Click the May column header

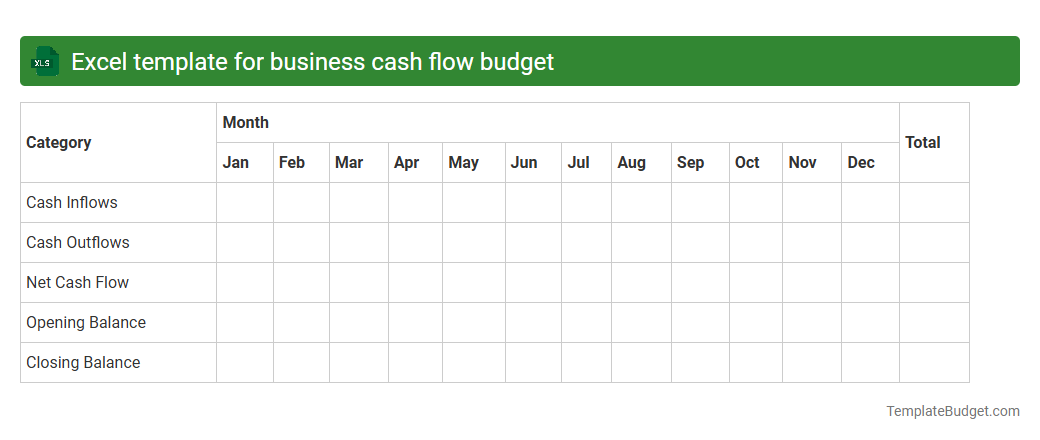coord(474,163)
